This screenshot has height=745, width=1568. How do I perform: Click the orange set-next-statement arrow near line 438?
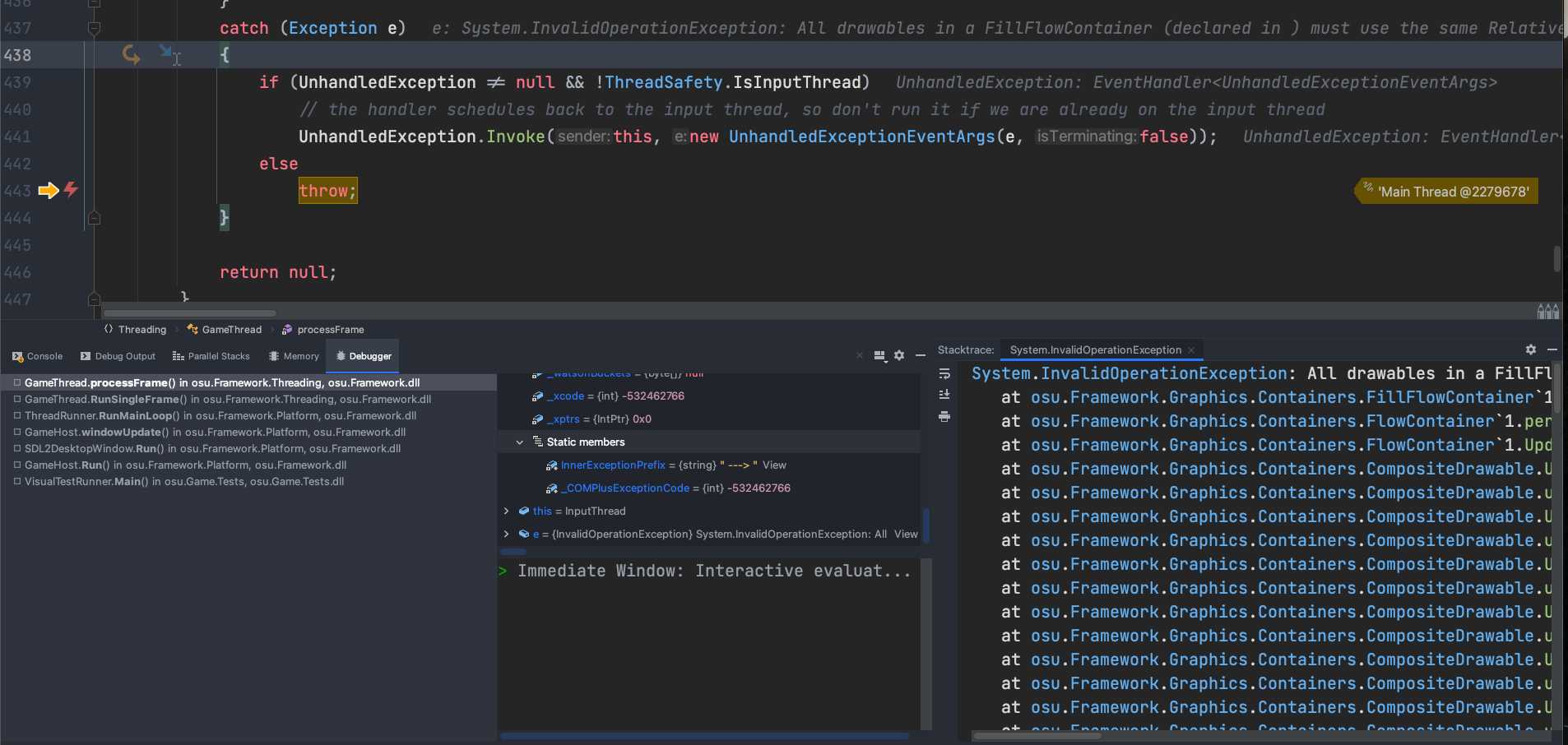[131, 55]
